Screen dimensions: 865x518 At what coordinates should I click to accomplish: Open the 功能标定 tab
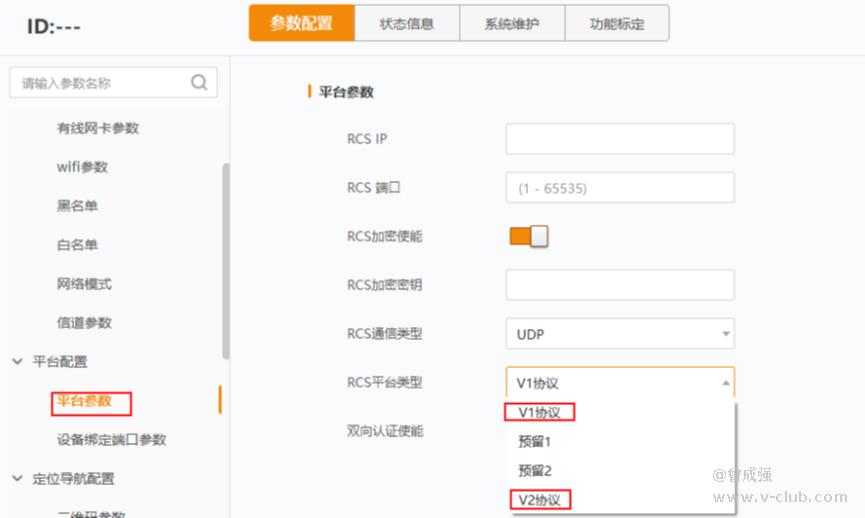(617, 23)
